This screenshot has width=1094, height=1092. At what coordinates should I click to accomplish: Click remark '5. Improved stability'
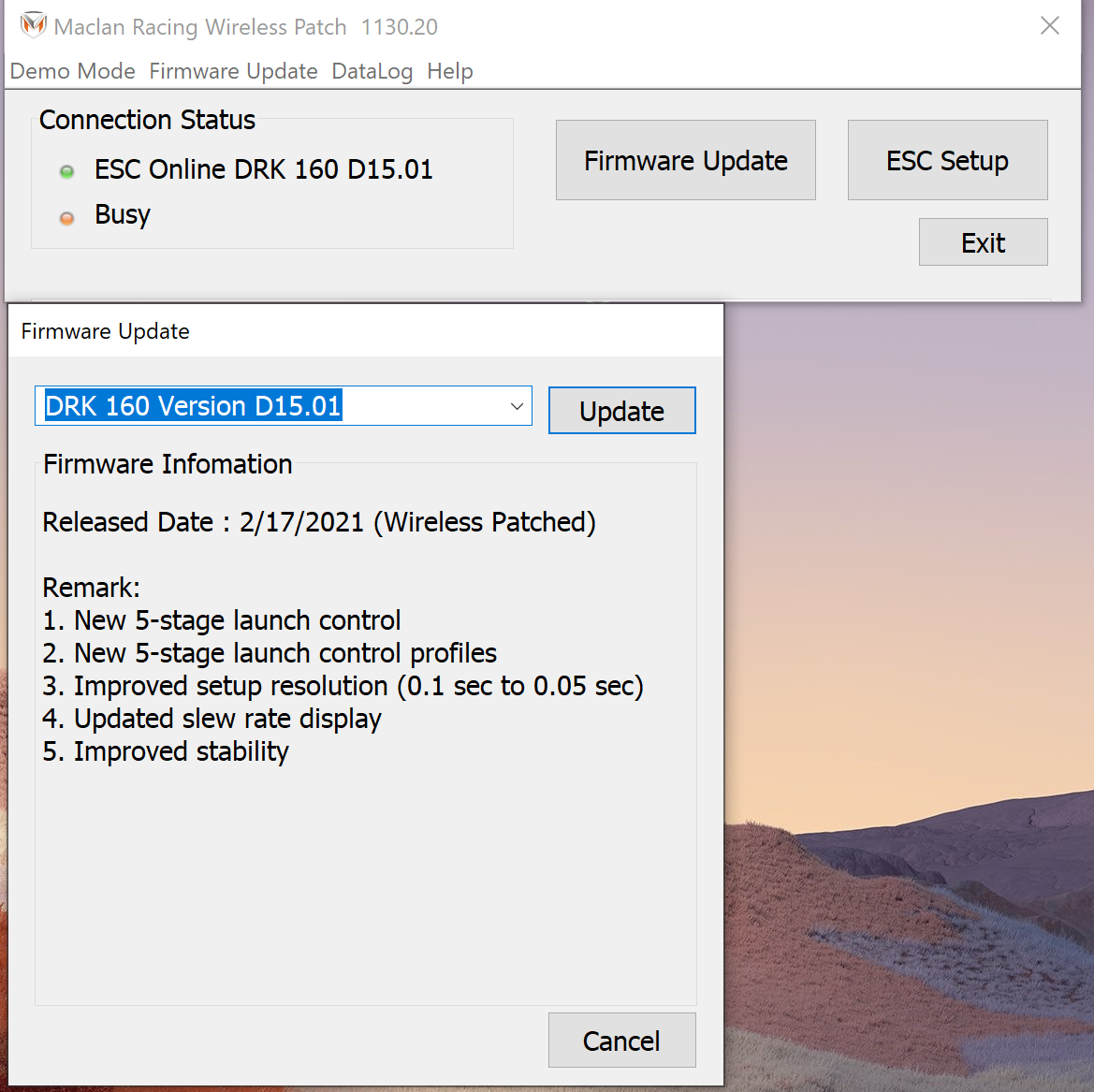click(x=166, y=751)
